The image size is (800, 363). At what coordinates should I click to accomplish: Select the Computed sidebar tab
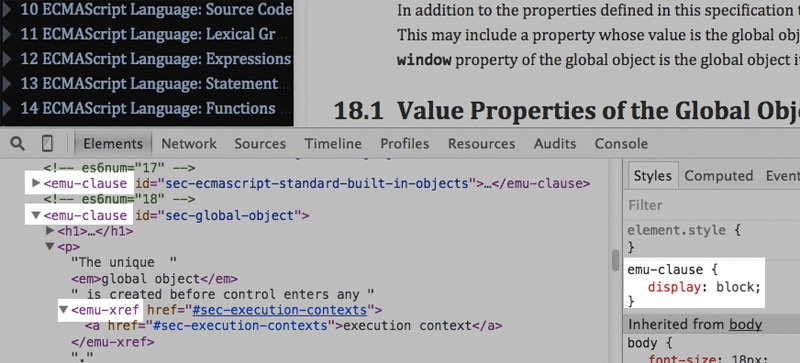[718, 176]
